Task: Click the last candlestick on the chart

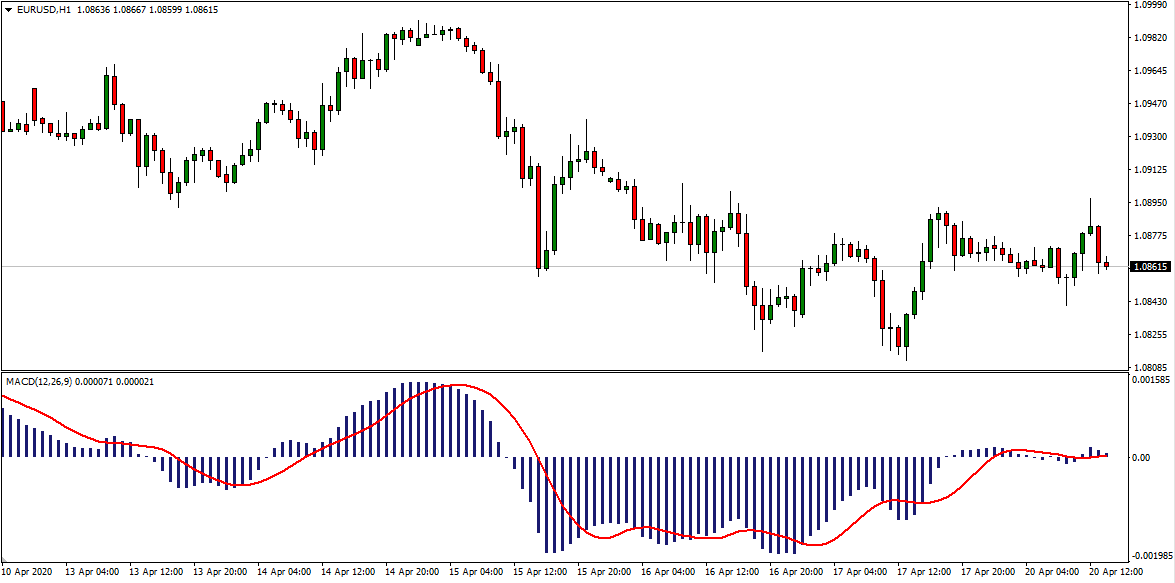Action: point(1106,264)
